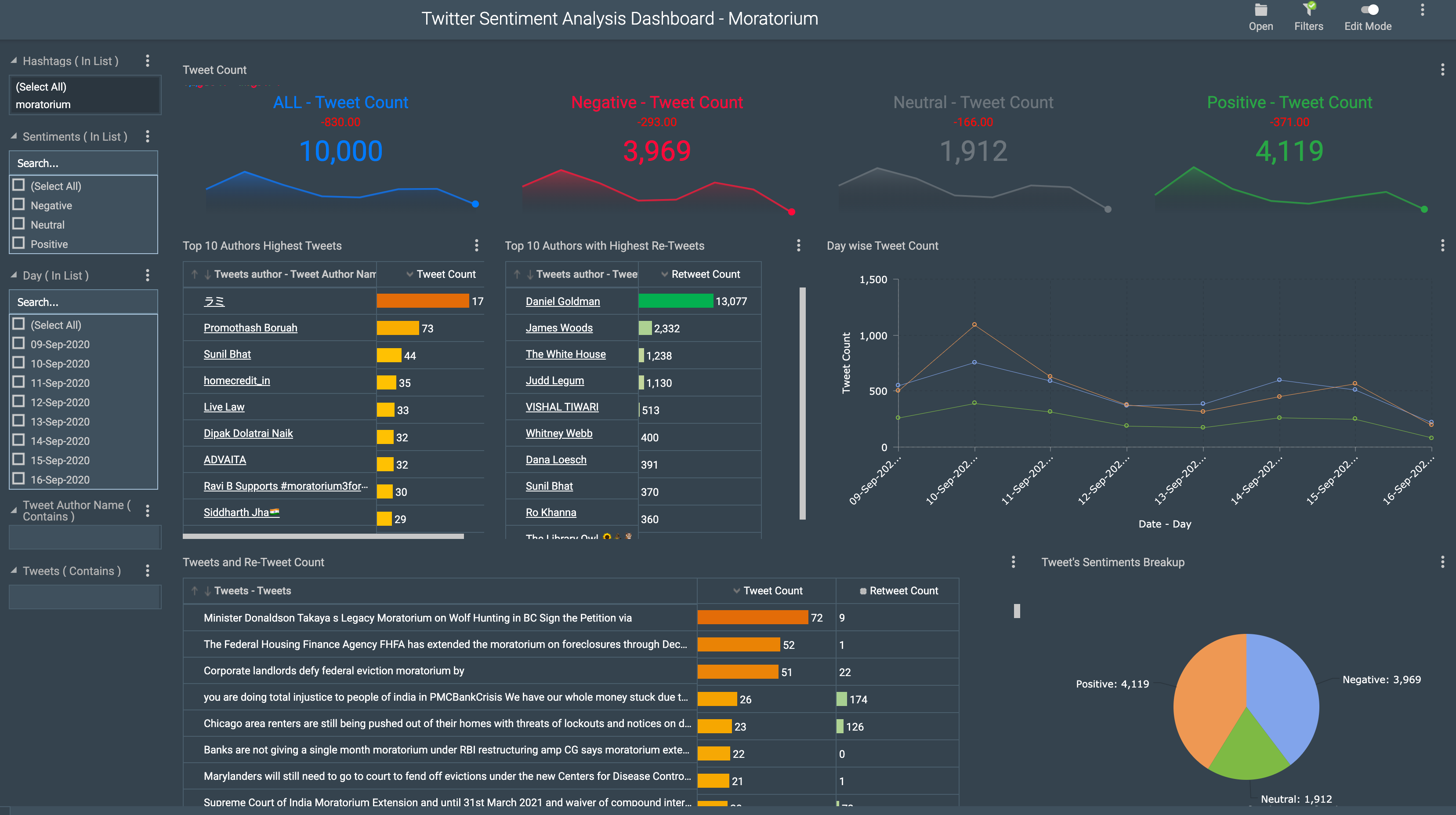Open Retweet Count column sort dropdown
Image resolution: width=1456 pixels, height=815 pixels.
pos(664,274)
